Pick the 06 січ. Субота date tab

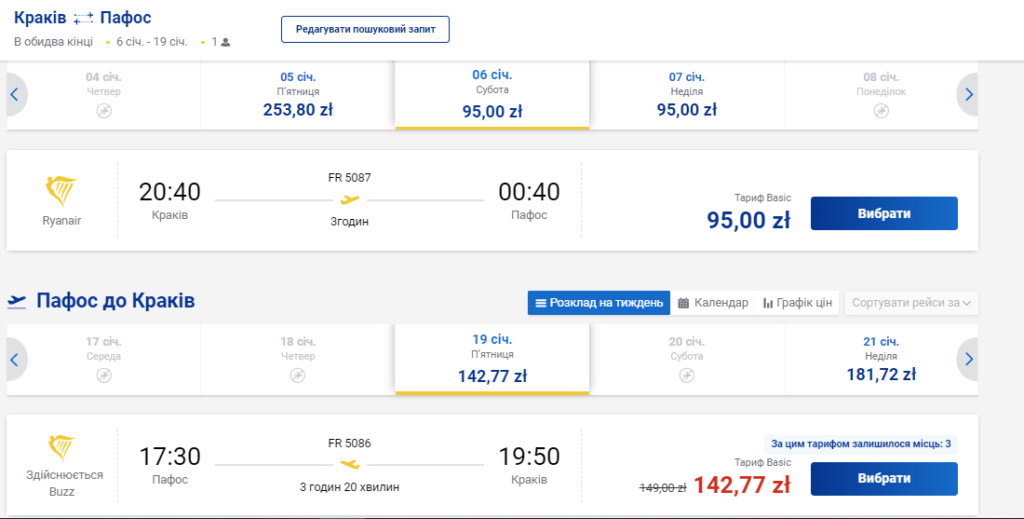(x=492, y=95)
